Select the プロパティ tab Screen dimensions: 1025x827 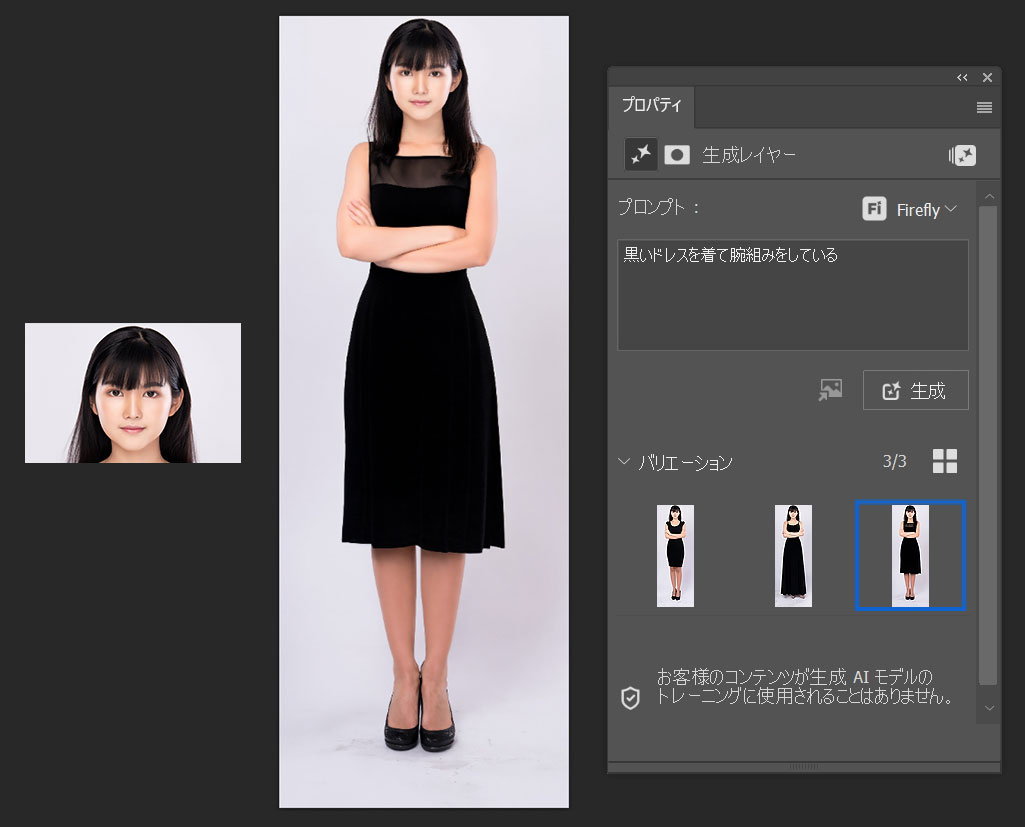[652, 105]
